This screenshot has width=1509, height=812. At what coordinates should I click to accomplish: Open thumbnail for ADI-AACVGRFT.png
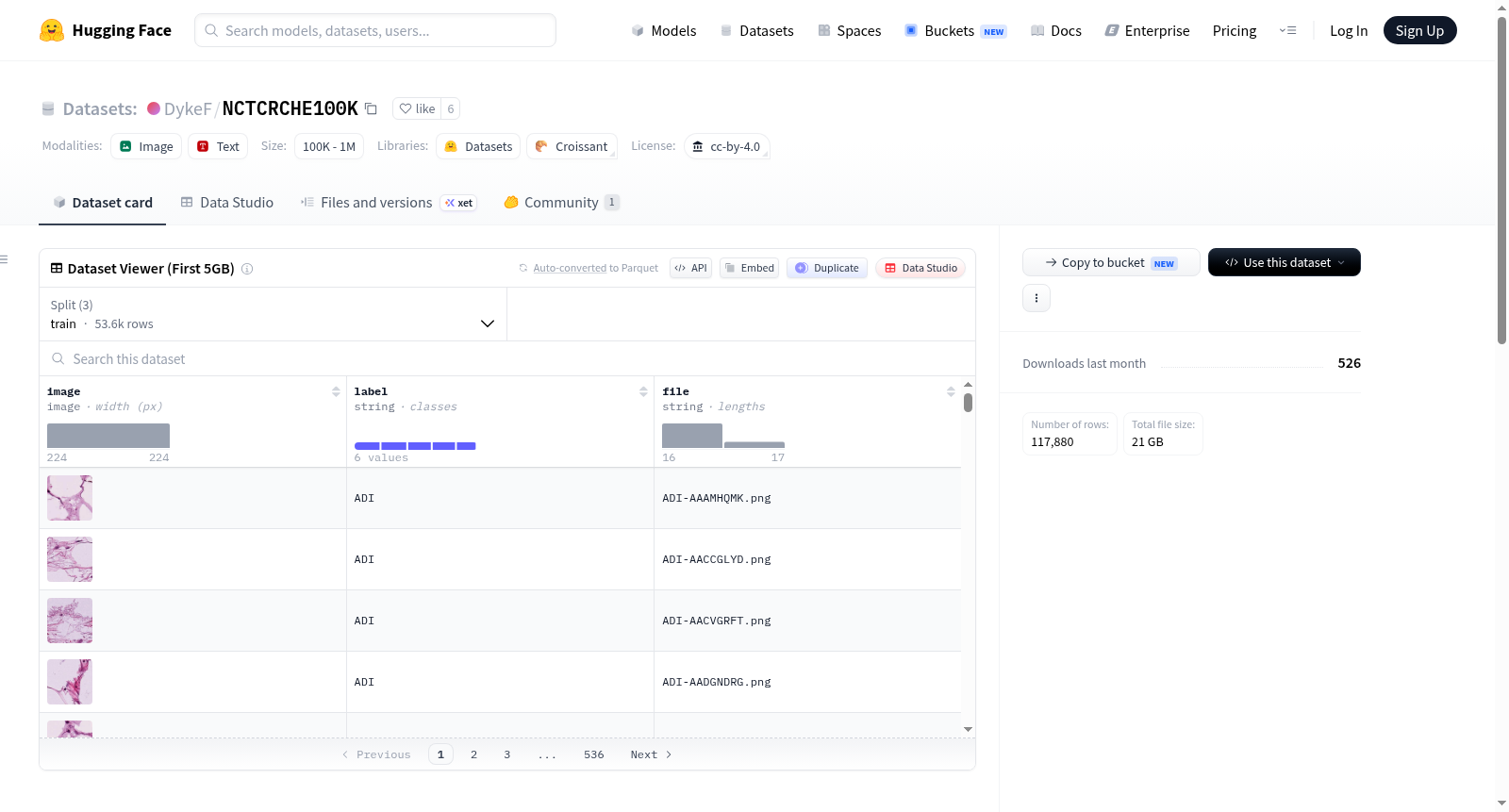(x=70, y=621)
